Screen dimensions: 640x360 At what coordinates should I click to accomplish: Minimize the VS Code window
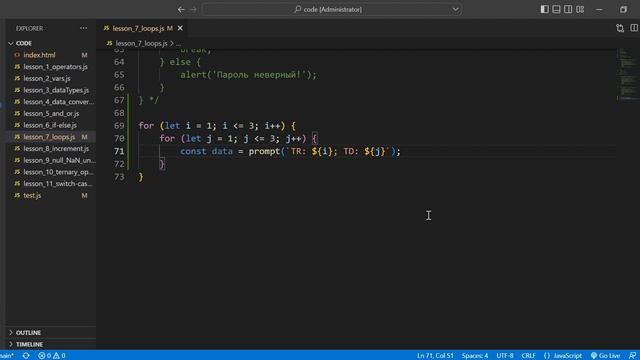(x=599, y=9)
